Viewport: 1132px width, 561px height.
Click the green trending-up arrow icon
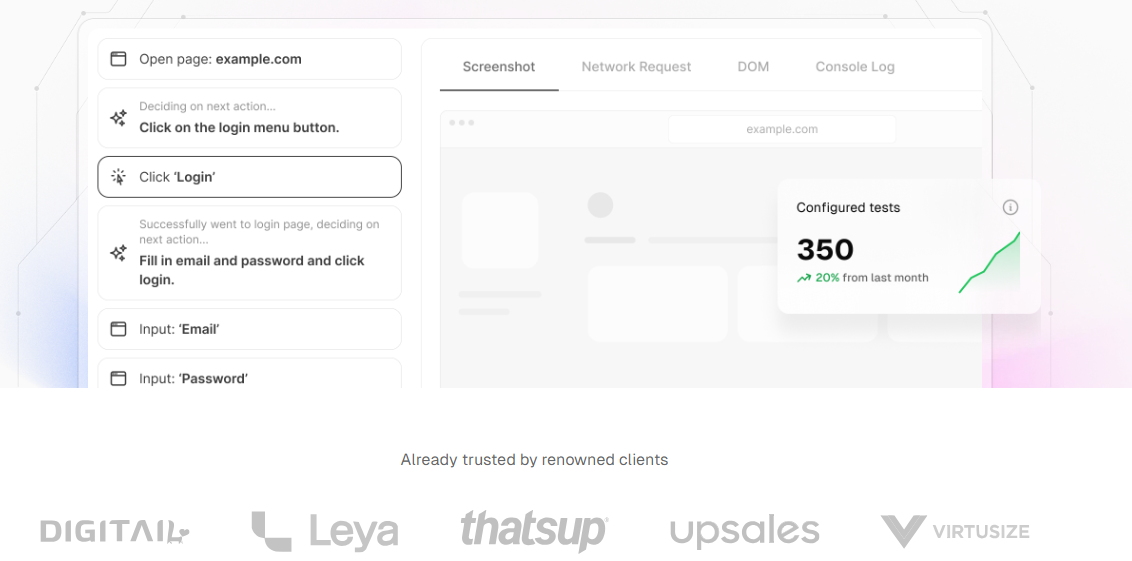click(x=804, y=278)
